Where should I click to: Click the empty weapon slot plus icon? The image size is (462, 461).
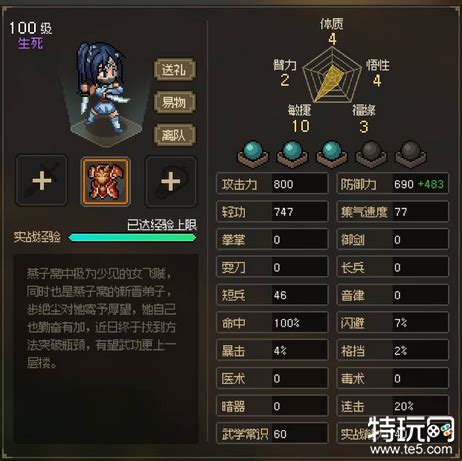(x=42, y=181)
